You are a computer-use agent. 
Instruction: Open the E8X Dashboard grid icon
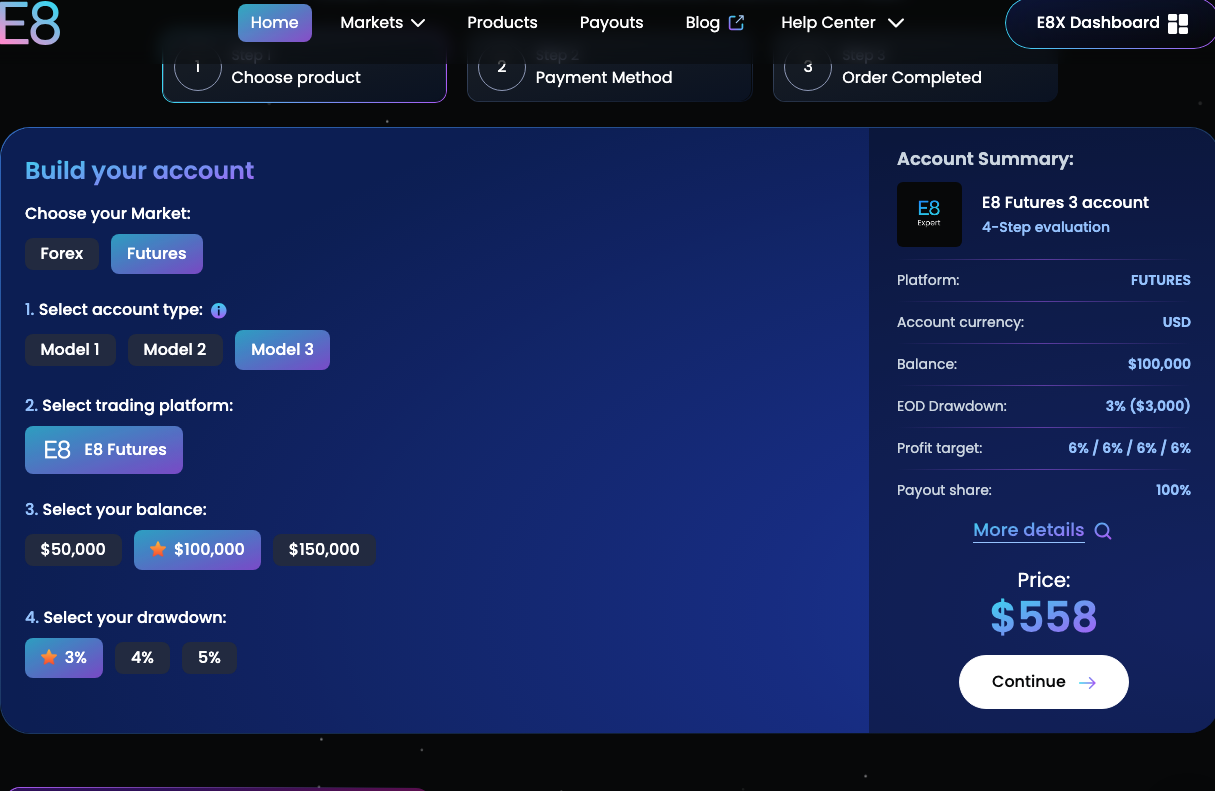pyautogui.click(x=1178, y=24)
